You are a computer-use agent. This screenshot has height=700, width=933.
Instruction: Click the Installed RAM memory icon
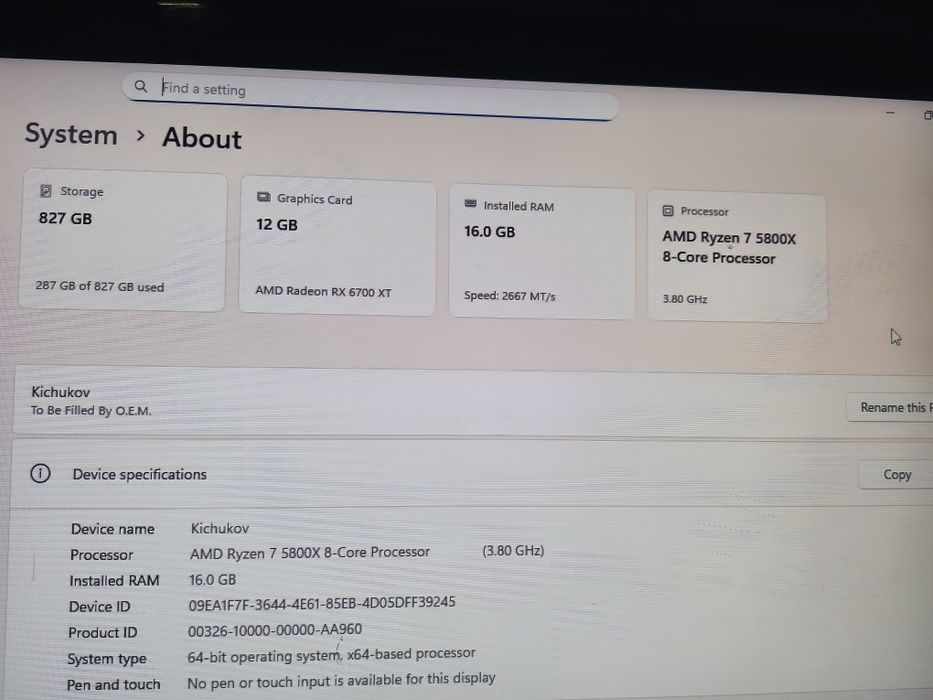(x=471, y=204)
